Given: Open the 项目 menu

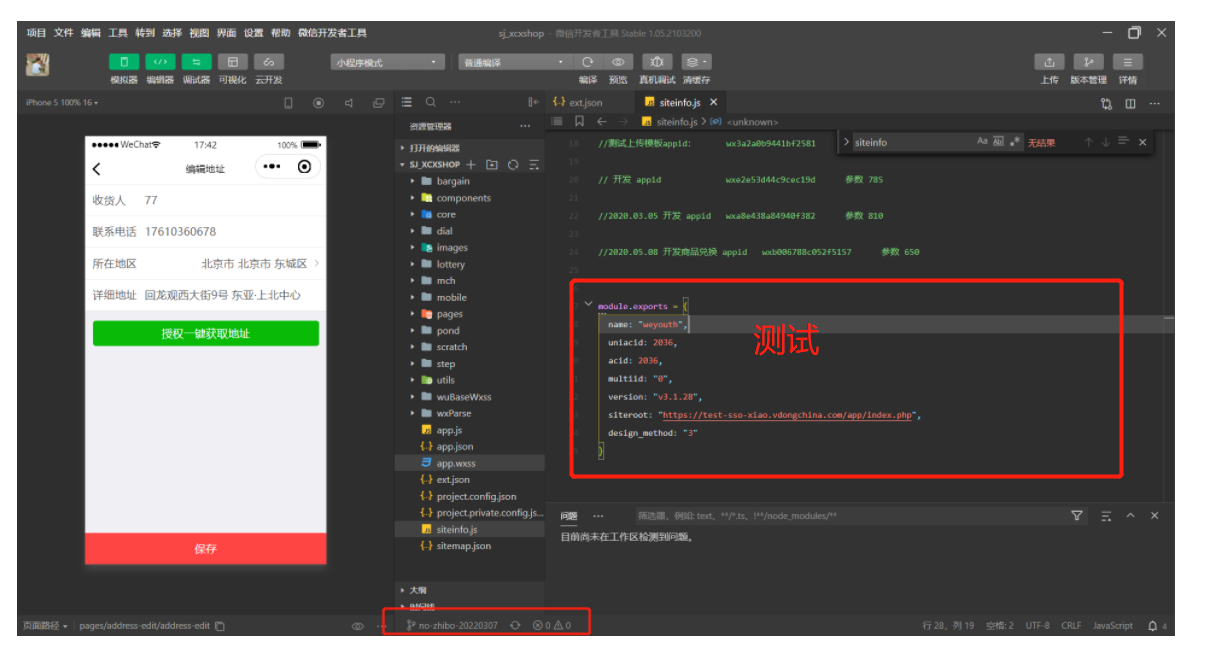Looking at the screenshot, I should coord(36,33).
